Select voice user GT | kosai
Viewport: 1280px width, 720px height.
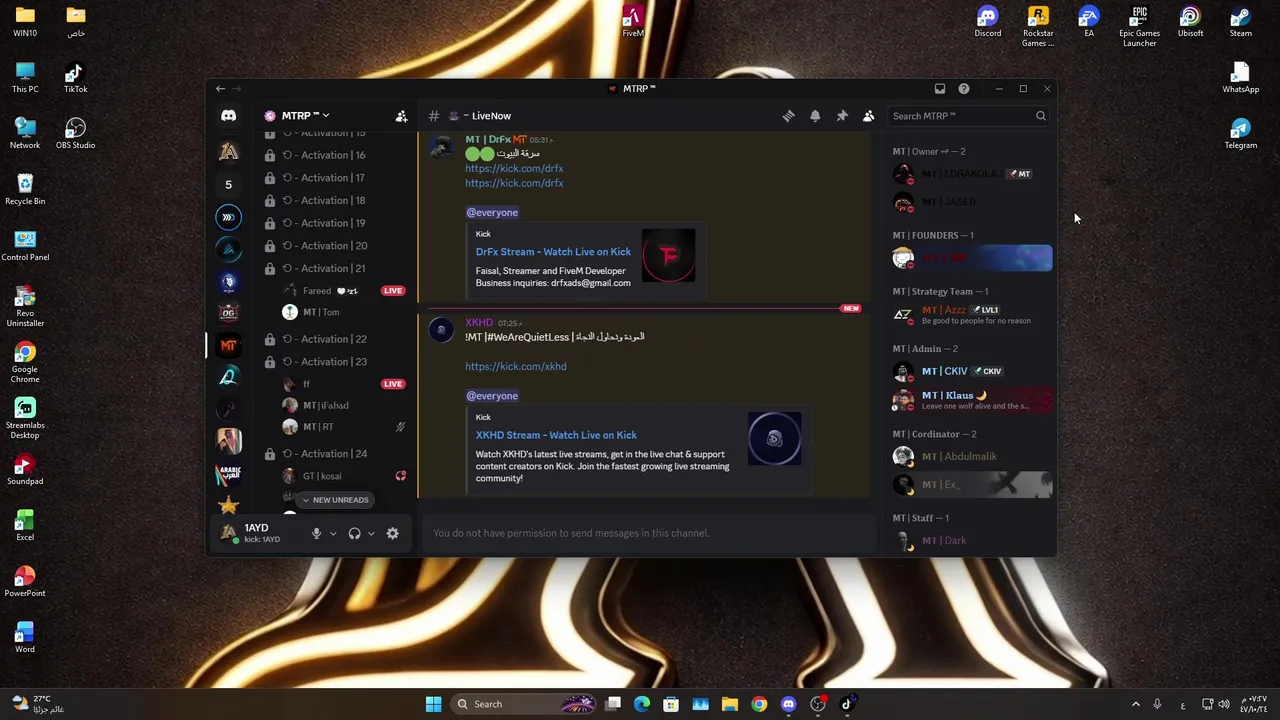coord(345,476)
